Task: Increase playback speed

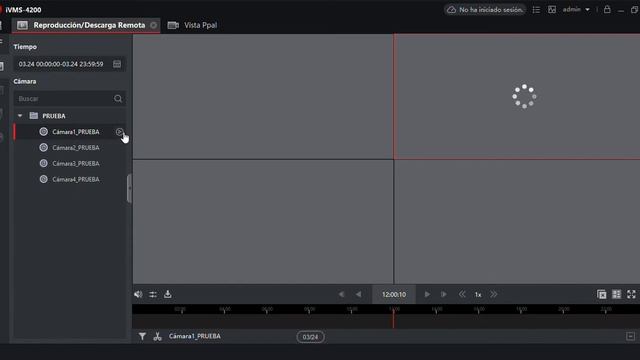Action: pyautogui.click(x=494, y=294)
